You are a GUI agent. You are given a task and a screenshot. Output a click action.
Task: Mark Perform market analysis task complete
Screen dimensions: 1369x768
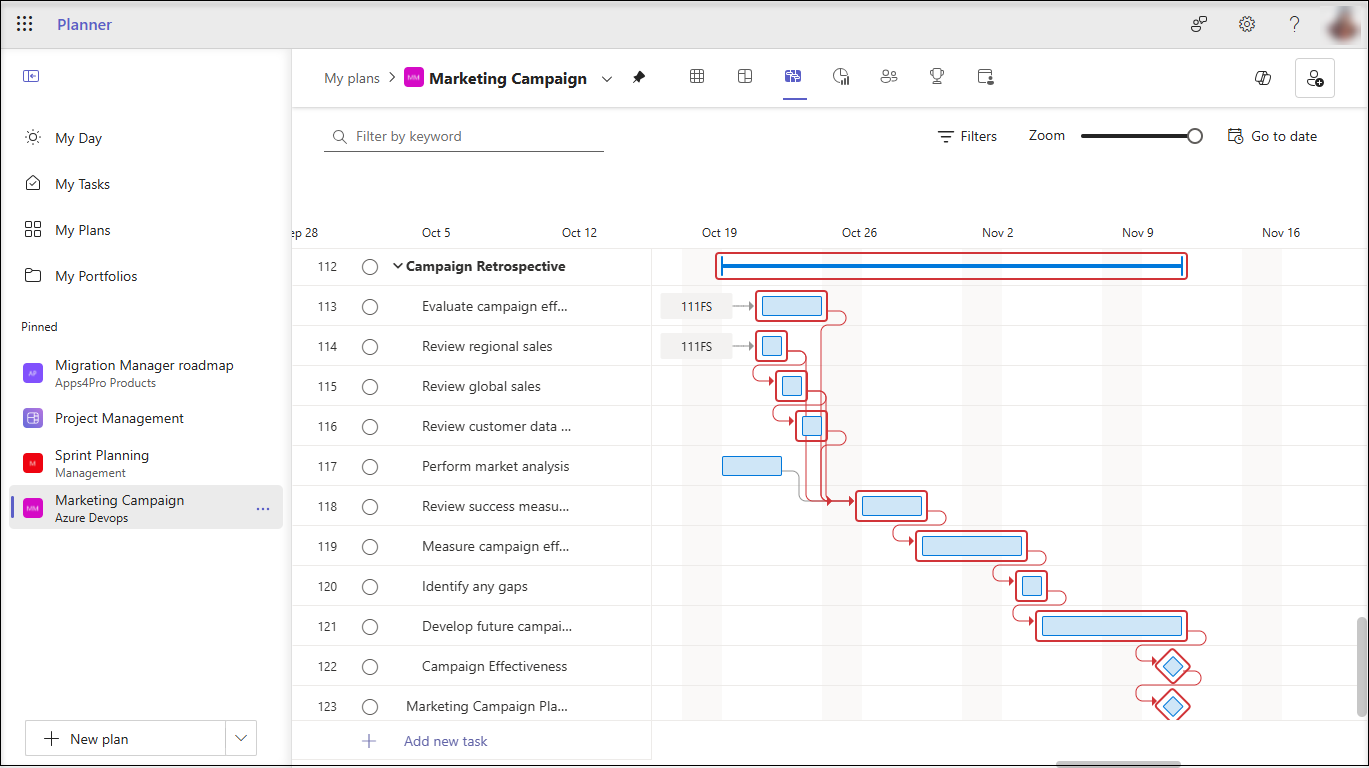point(370,467)
